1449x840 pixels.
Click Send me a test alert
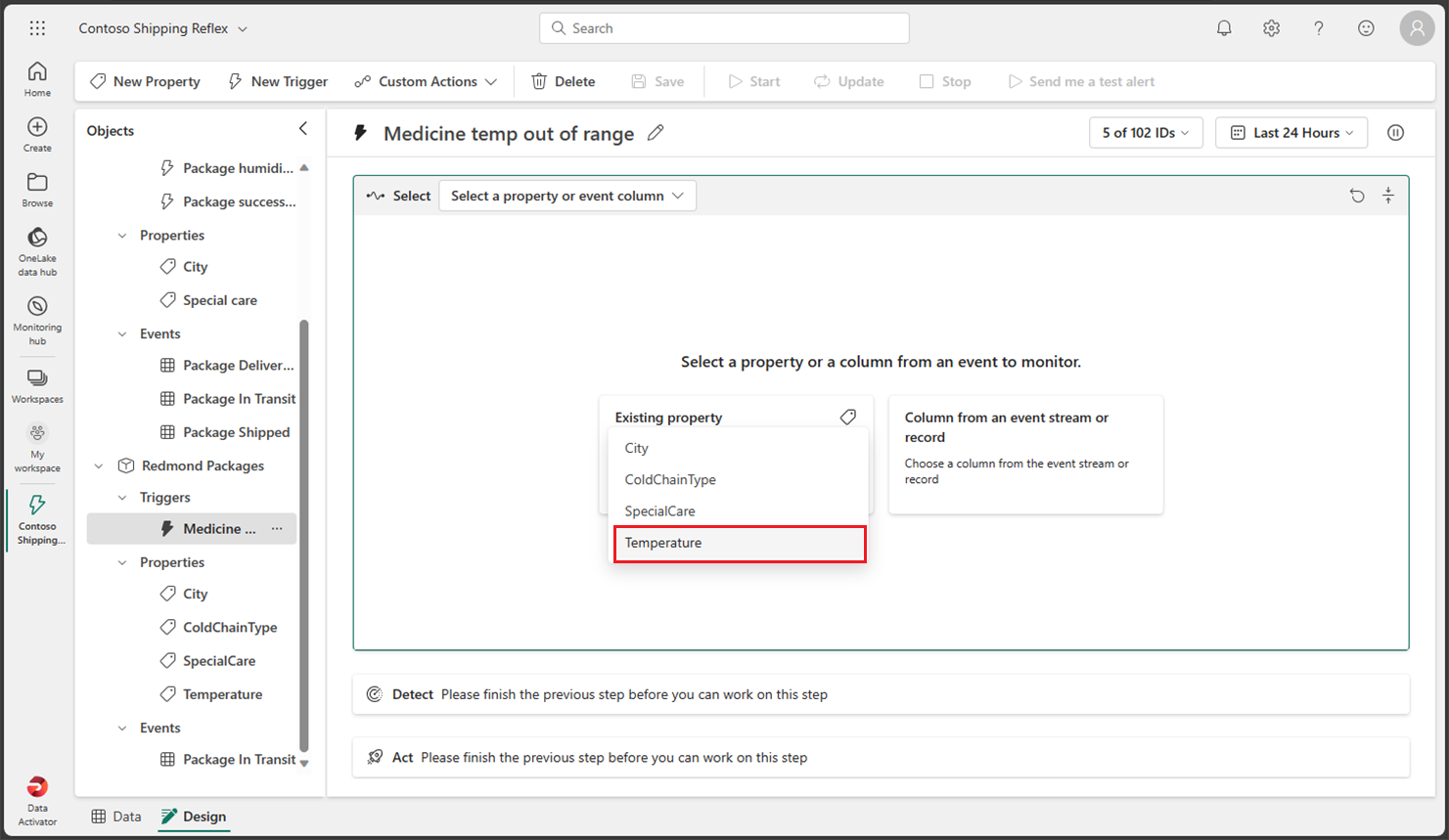1081,81
